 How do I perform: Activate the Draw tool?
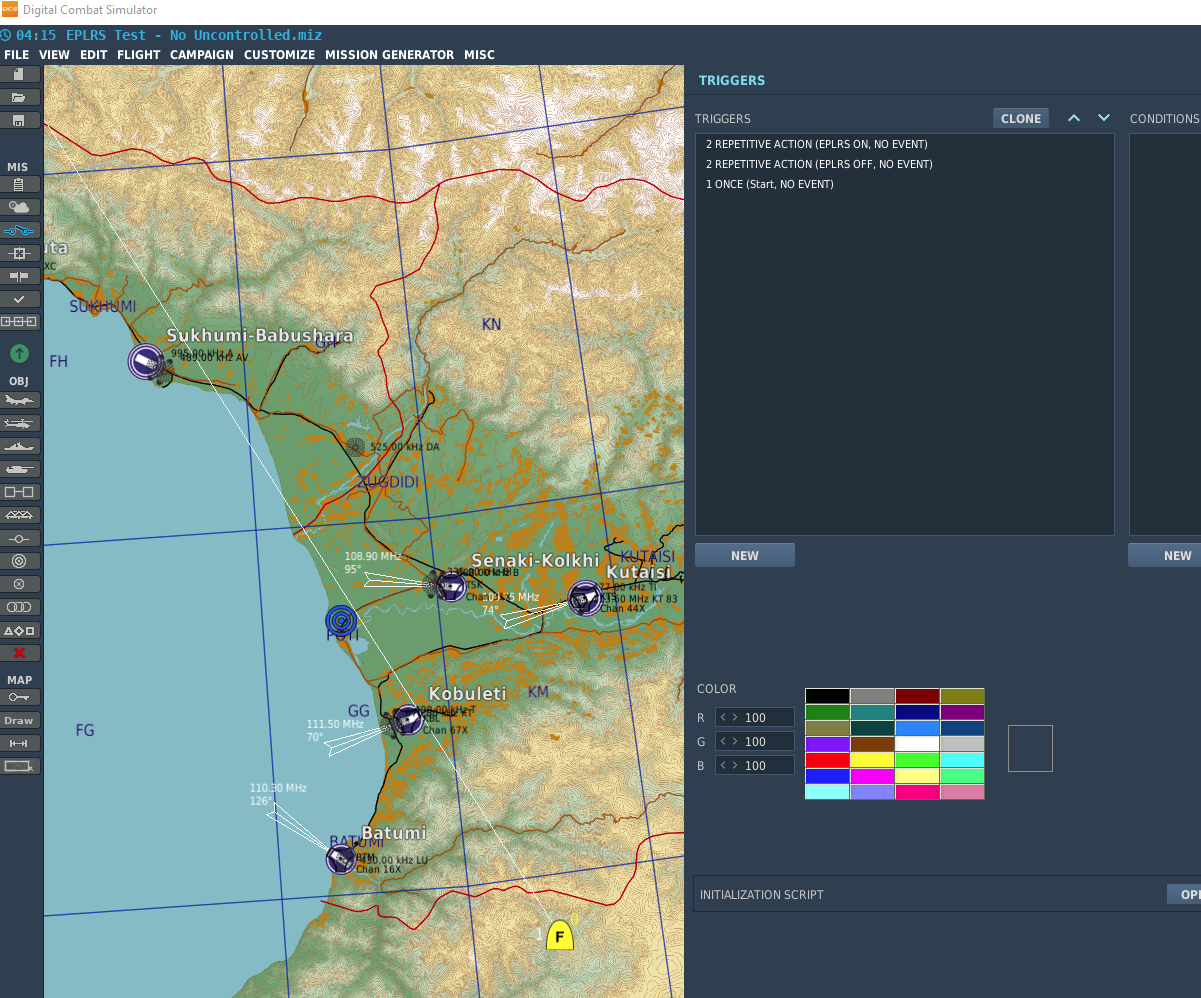(20, 720)
